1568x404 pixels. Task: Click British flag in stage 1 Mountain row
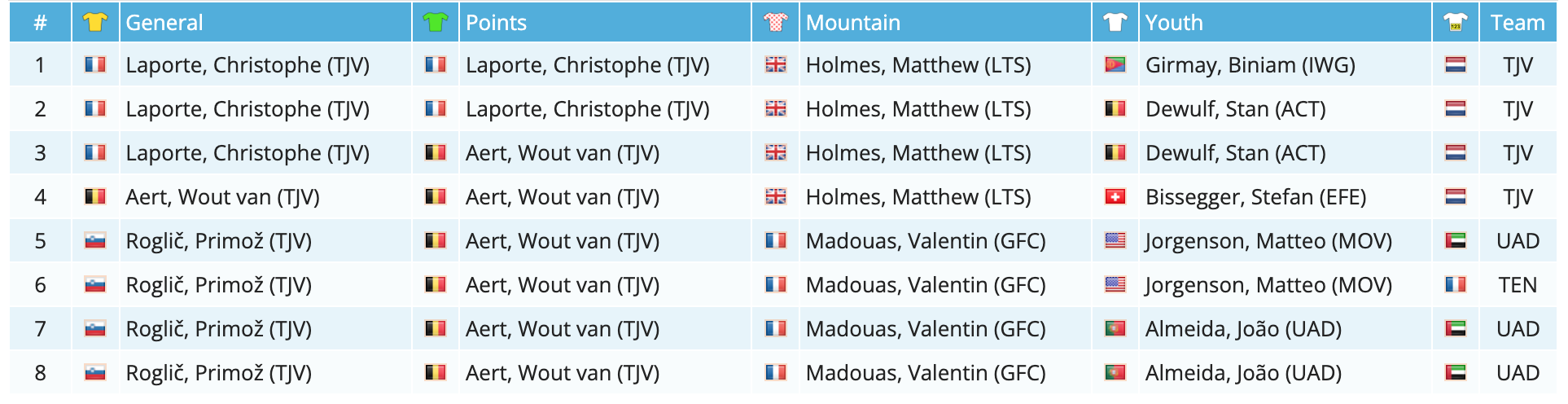click(776, 65)
